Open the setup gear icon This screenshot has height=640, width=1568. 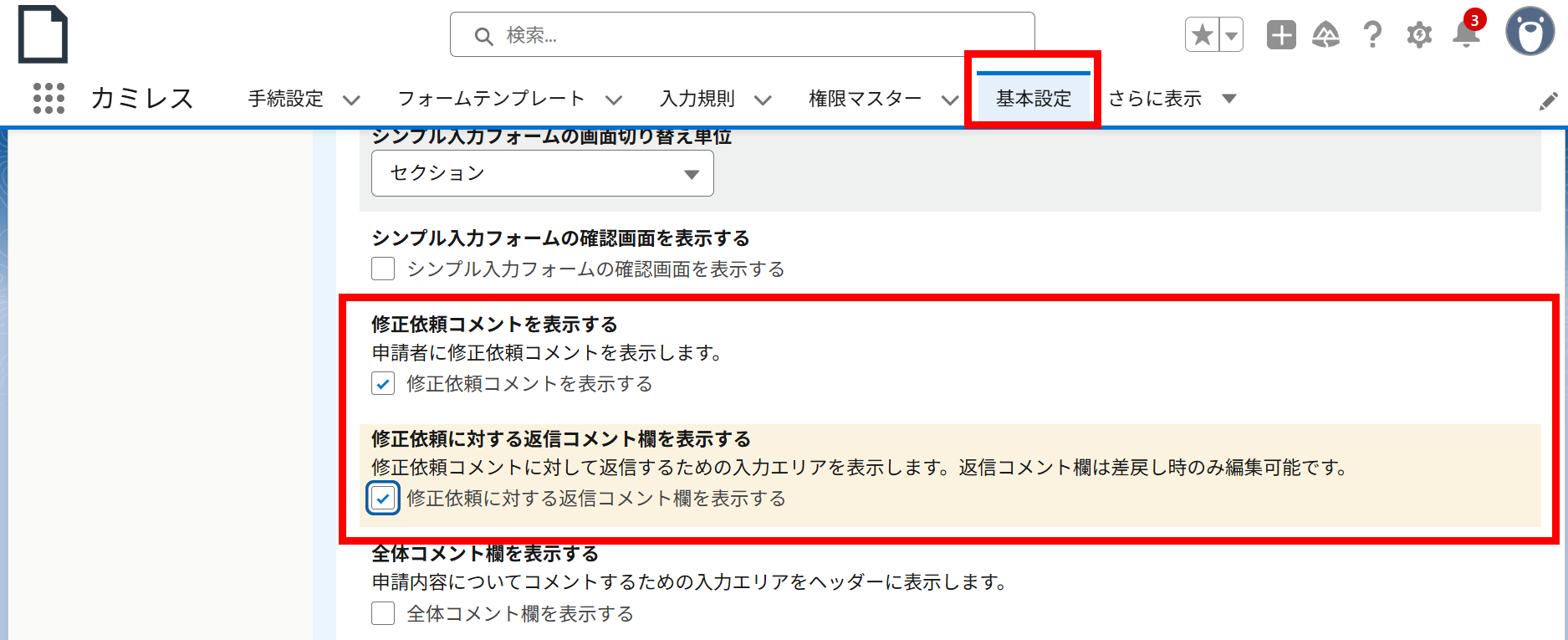pyautogui.click(x=1419, y=35)
